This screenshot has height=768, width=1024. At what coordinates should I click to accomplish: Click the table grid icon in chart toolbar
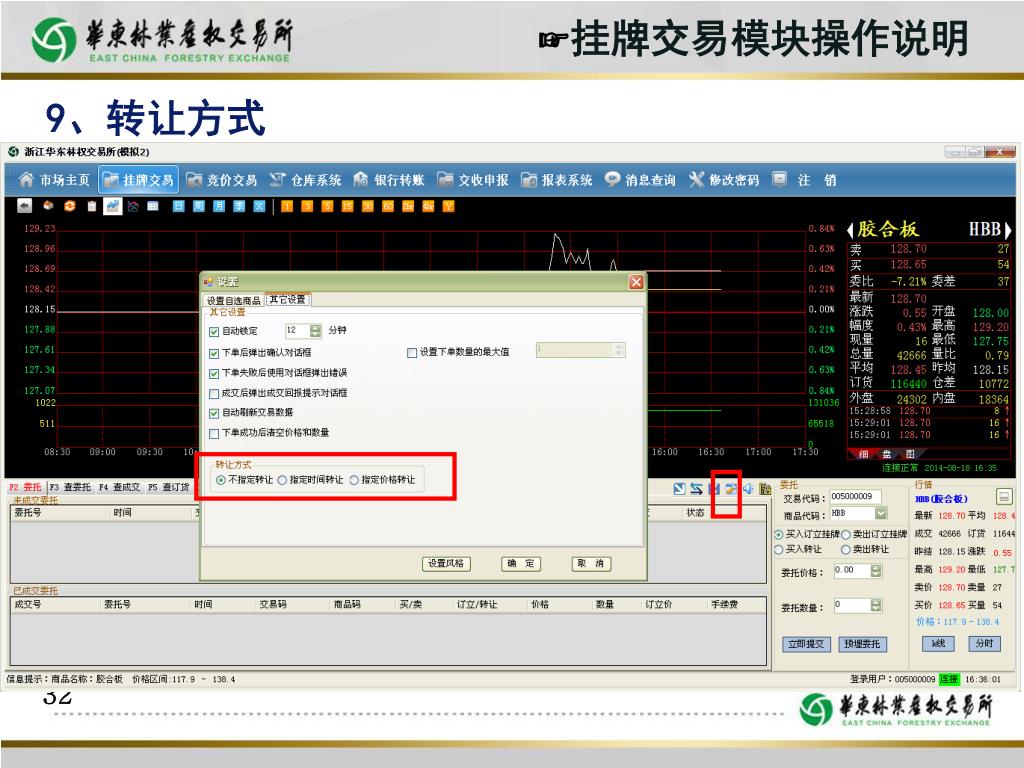[153, 206]
